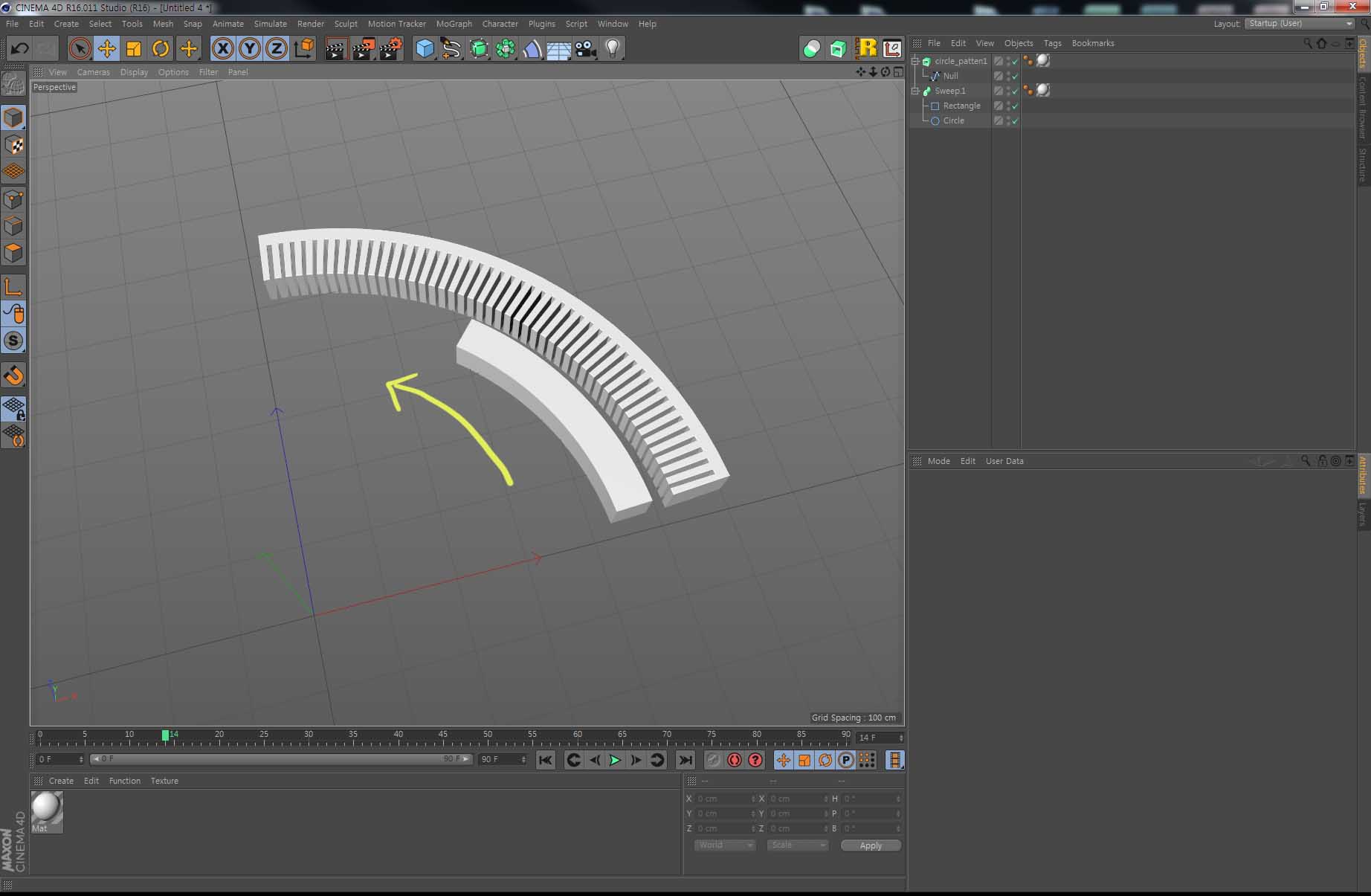Open the Layout Startup dropdown
The width and height of the screenshot is (1371, 896).
click(1300, 24)
